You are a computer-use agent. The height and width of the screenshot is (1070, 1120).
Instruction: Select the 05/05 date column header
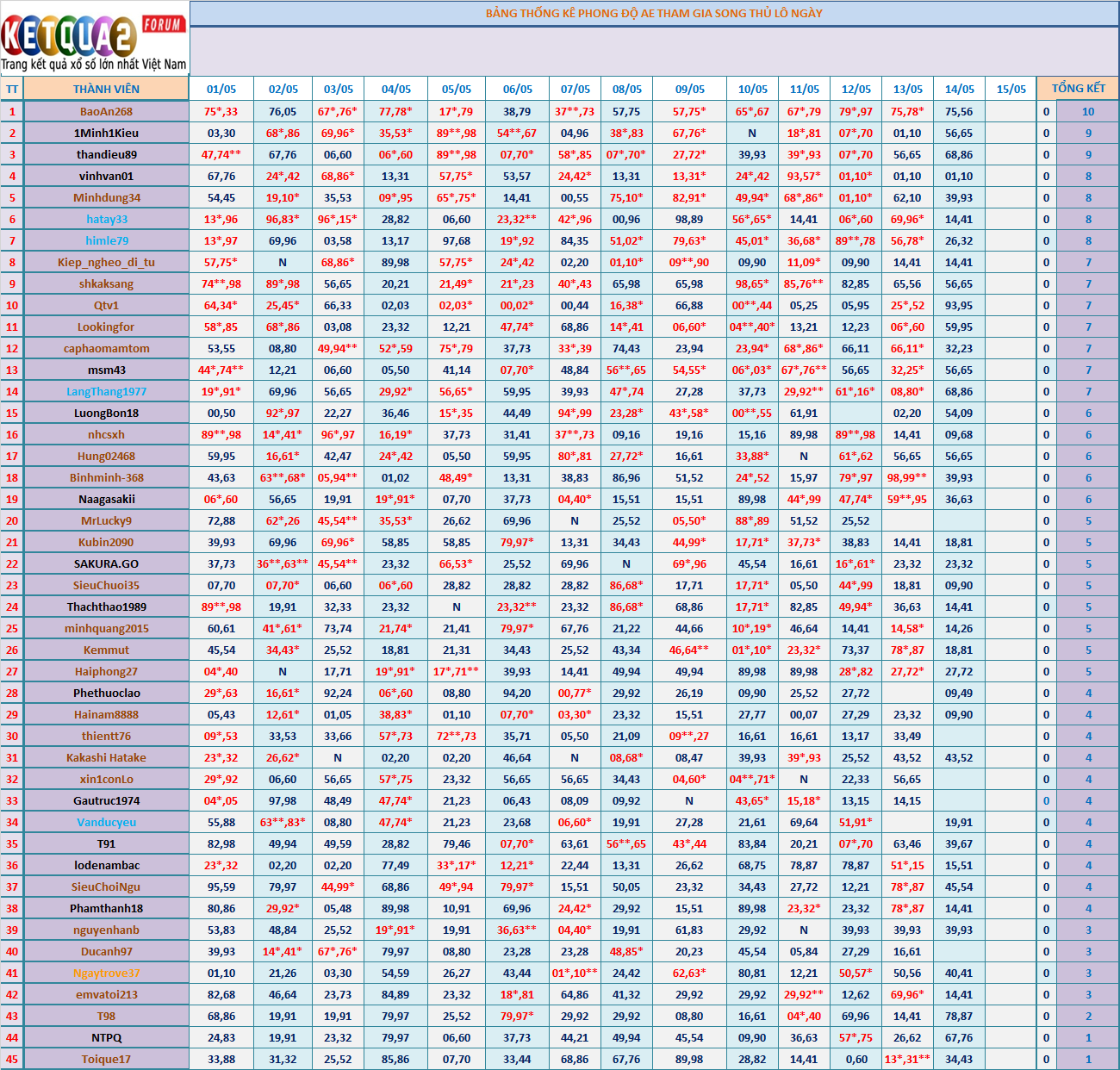457,89
